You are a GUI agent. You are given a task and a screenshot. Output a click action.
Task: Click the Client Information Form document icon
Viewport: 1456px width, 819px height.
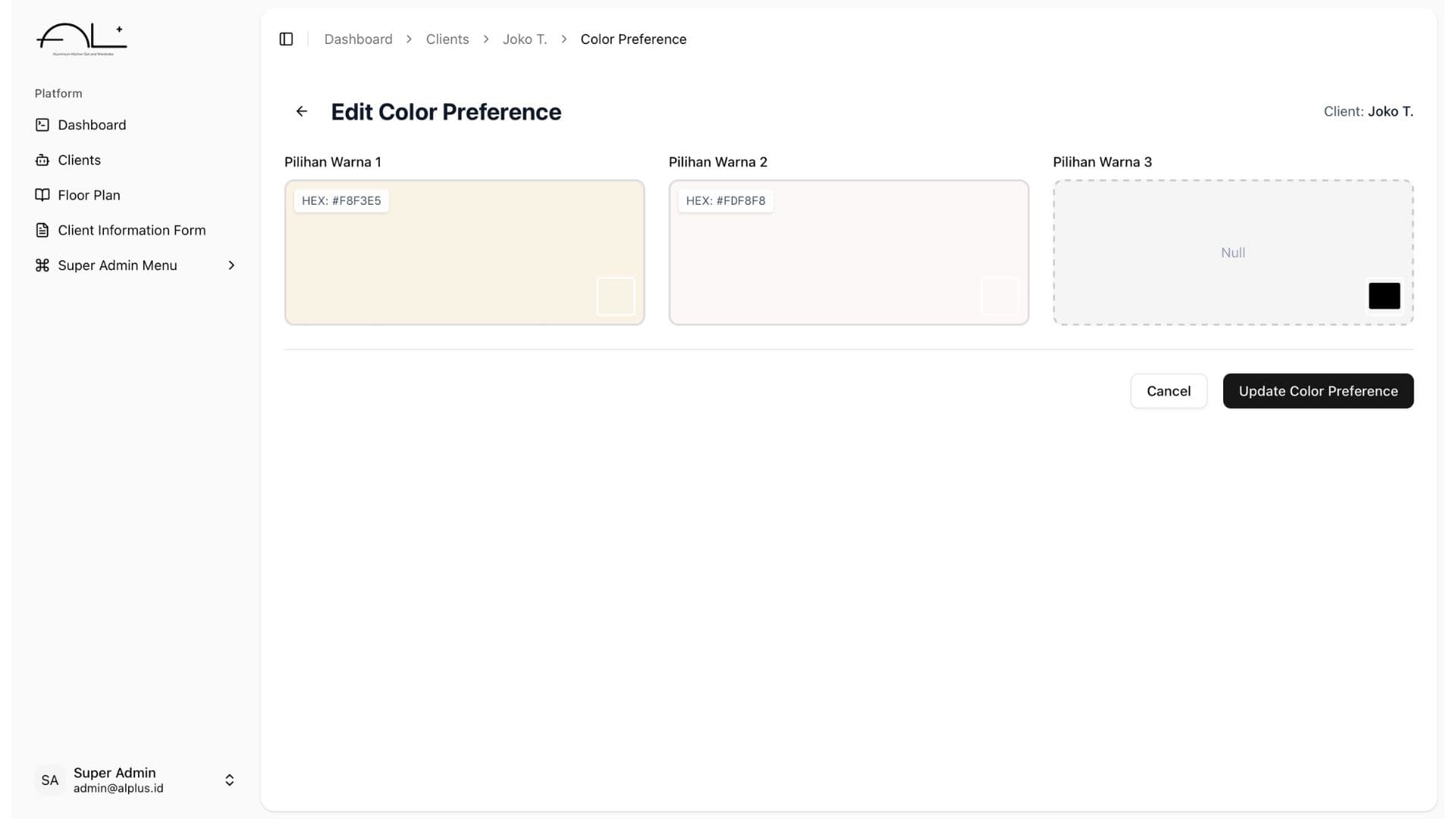coord(42,230)
